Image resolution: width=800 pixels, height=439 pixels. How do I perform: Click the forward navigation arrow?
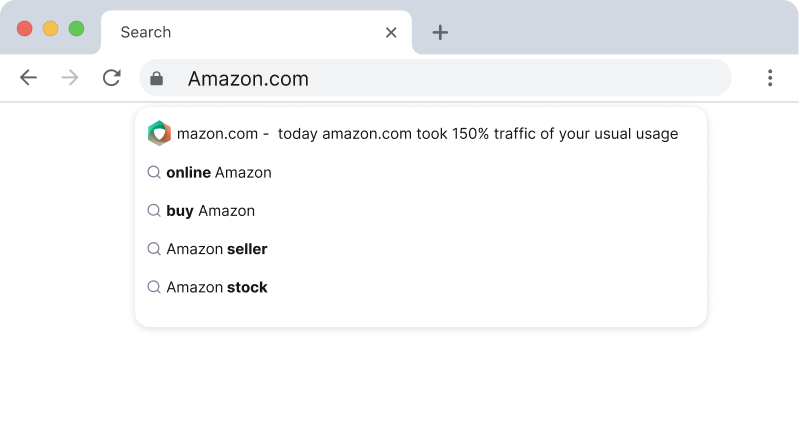point(70,78)
